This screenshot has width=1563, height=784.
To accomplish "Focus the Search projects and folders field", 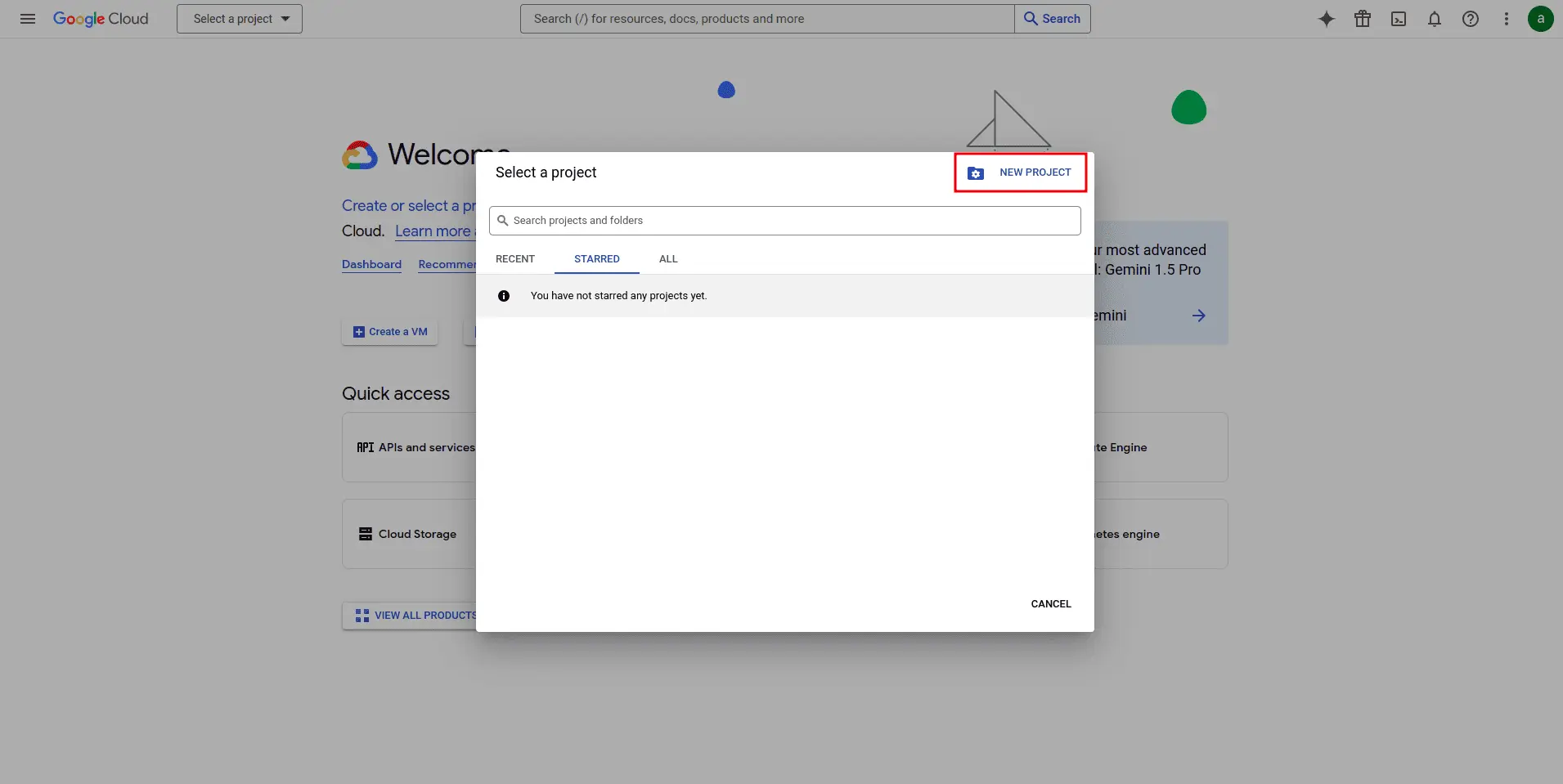I will coord(785,221).
